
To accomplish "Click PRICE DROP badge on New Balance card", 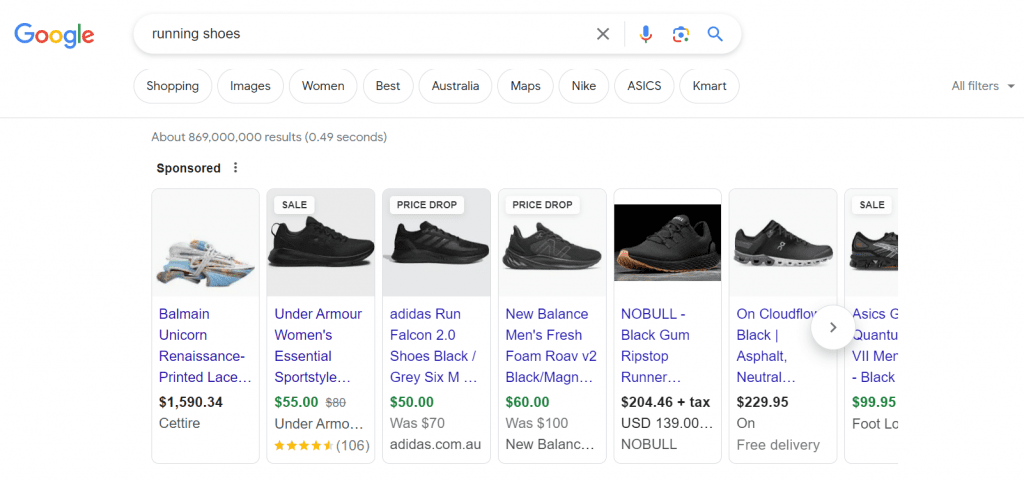I will 542,205.
